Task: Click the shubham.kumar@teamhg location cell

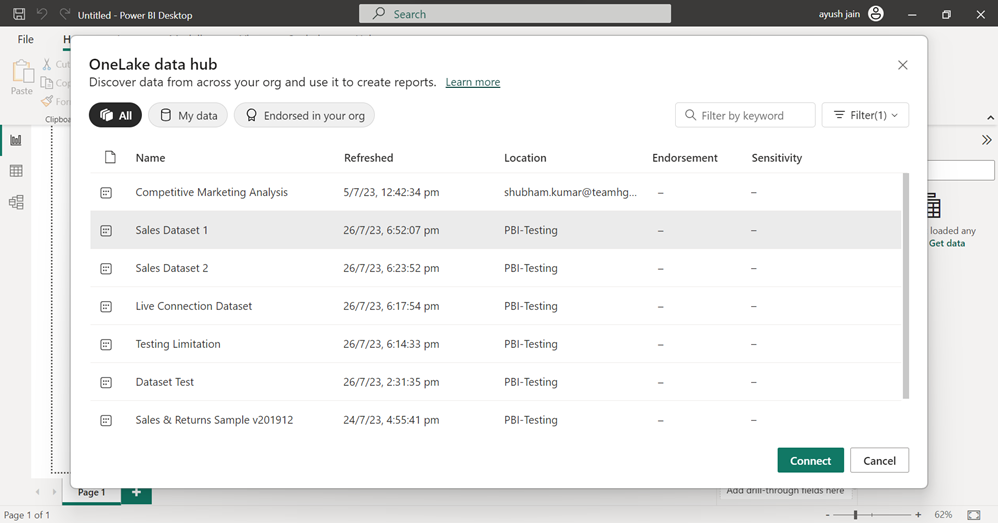Action: tap(570, 192)
